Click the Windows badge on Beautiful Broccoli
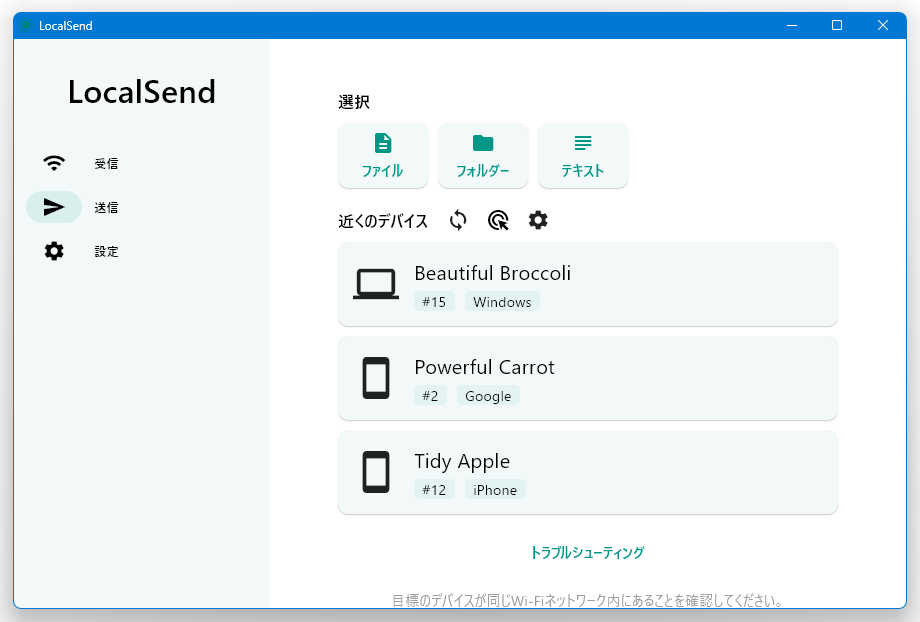The image size is (920, 622). point(502,302)
